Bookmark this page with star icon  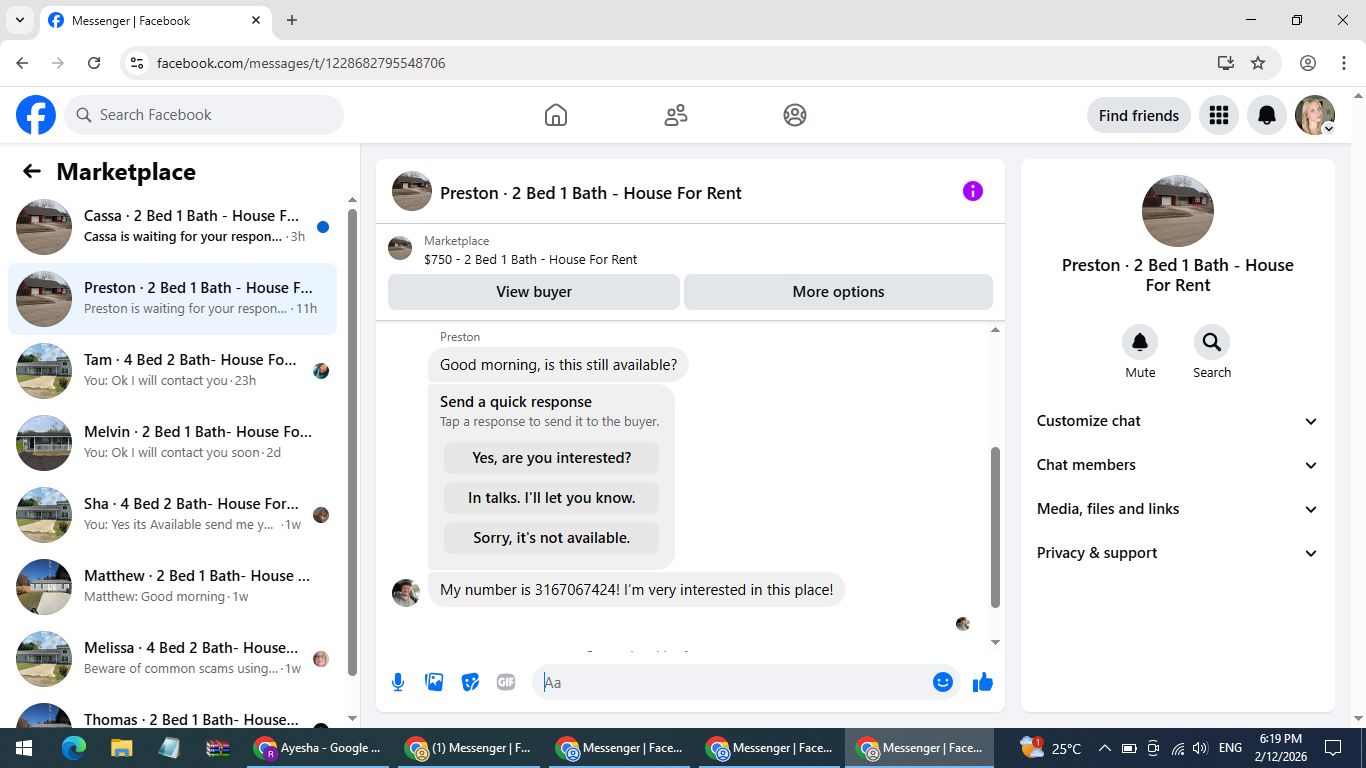[x=1258, y=63]
